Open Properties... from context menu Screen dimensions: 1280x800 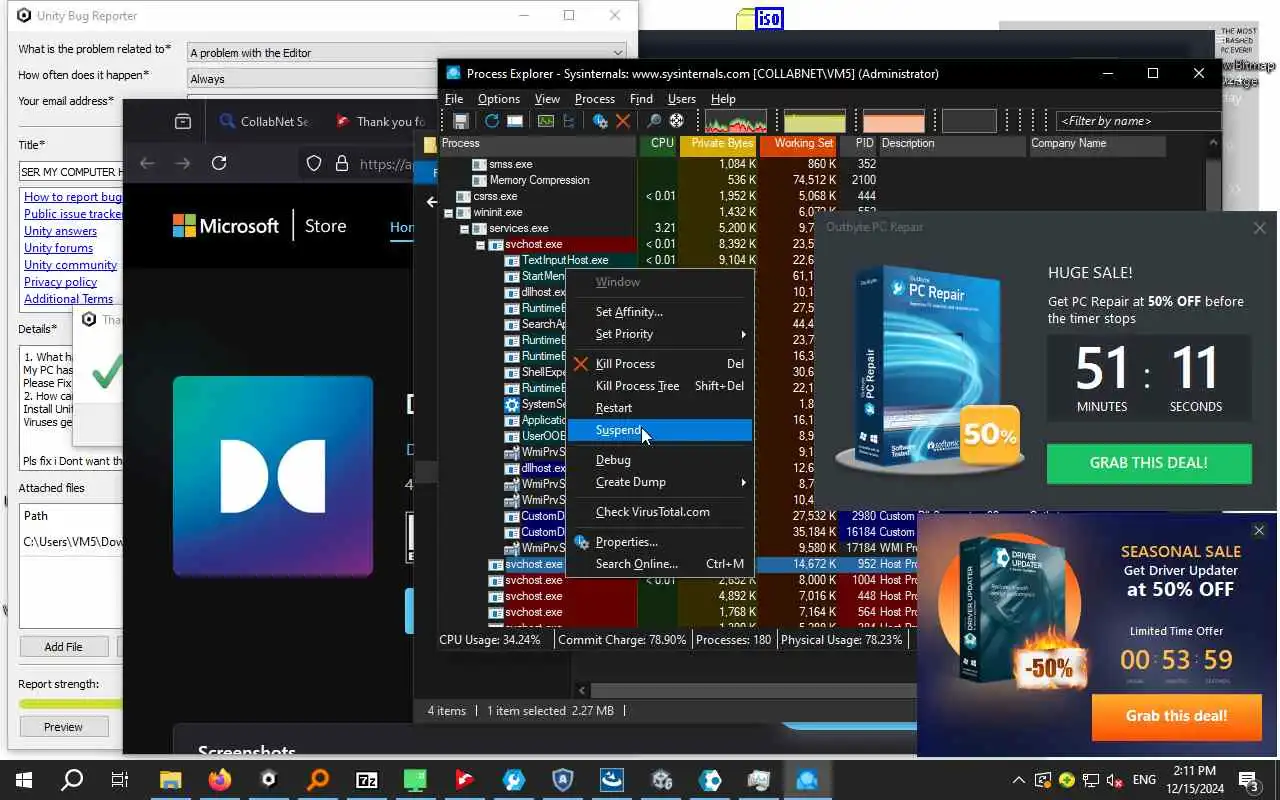point(660,542)
